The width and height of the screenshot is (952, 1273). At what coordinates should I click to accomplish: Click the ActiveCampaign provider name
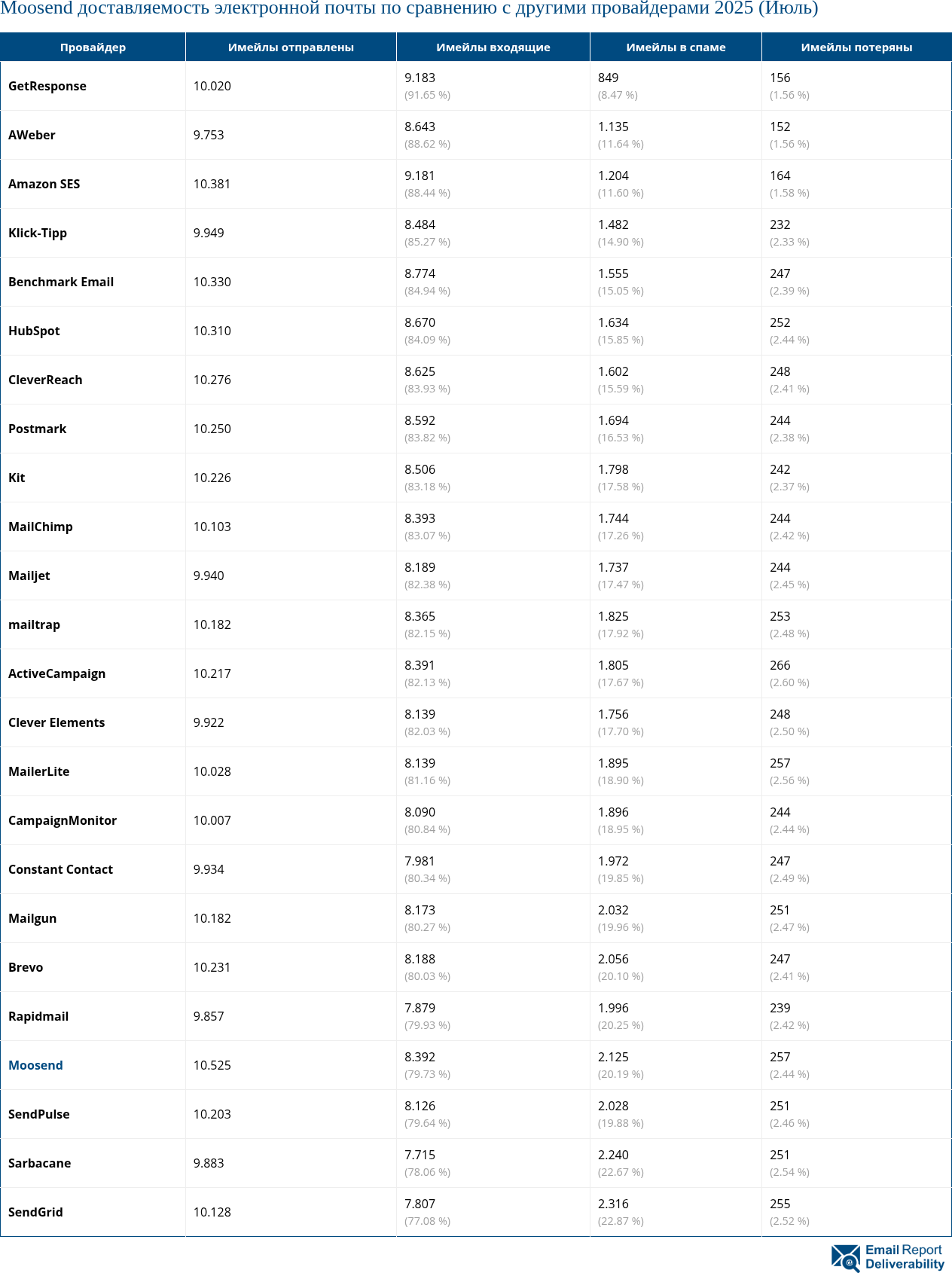point(56,673)
